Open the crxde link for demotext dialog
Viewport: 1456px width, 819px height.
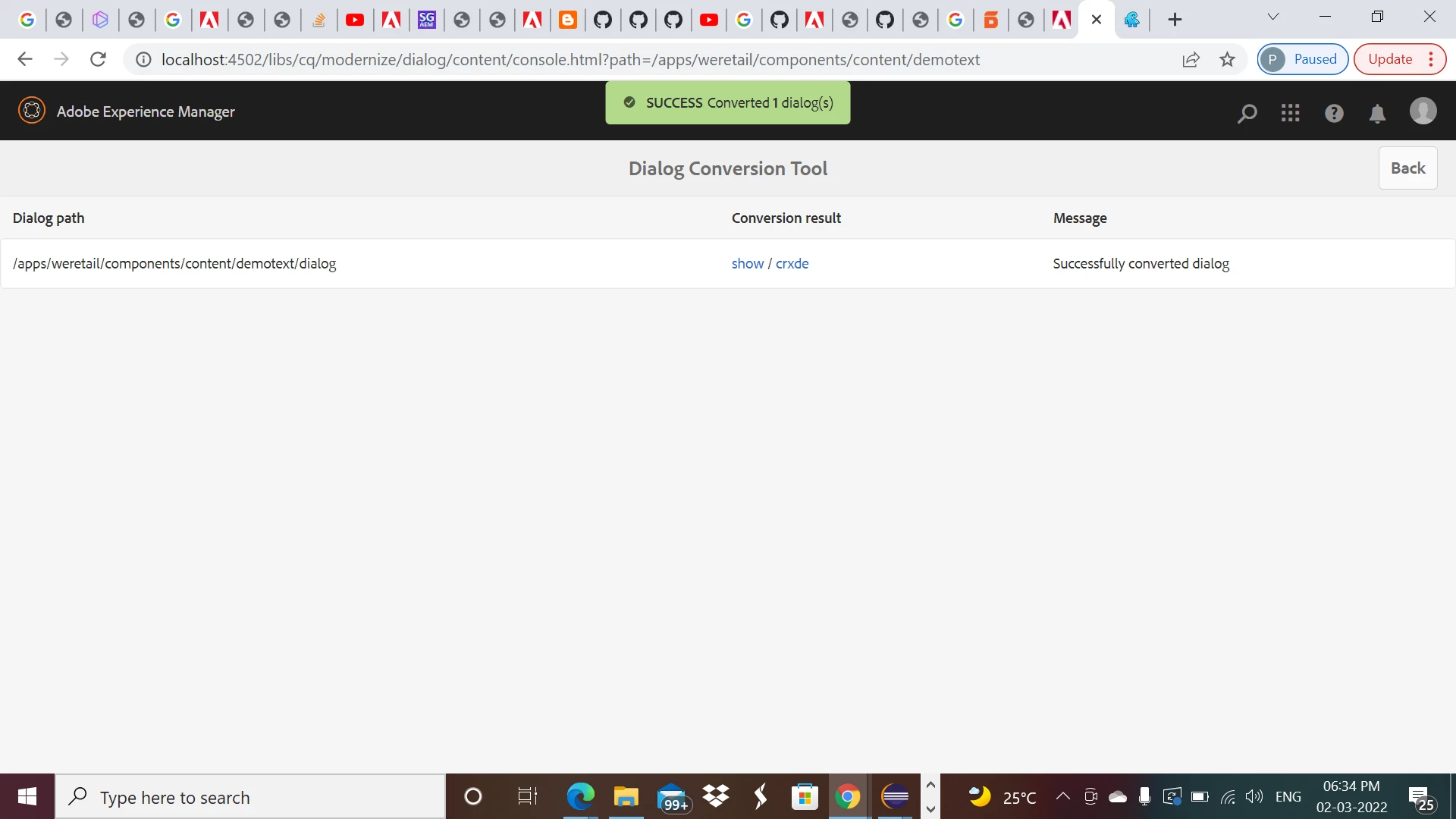792,264
